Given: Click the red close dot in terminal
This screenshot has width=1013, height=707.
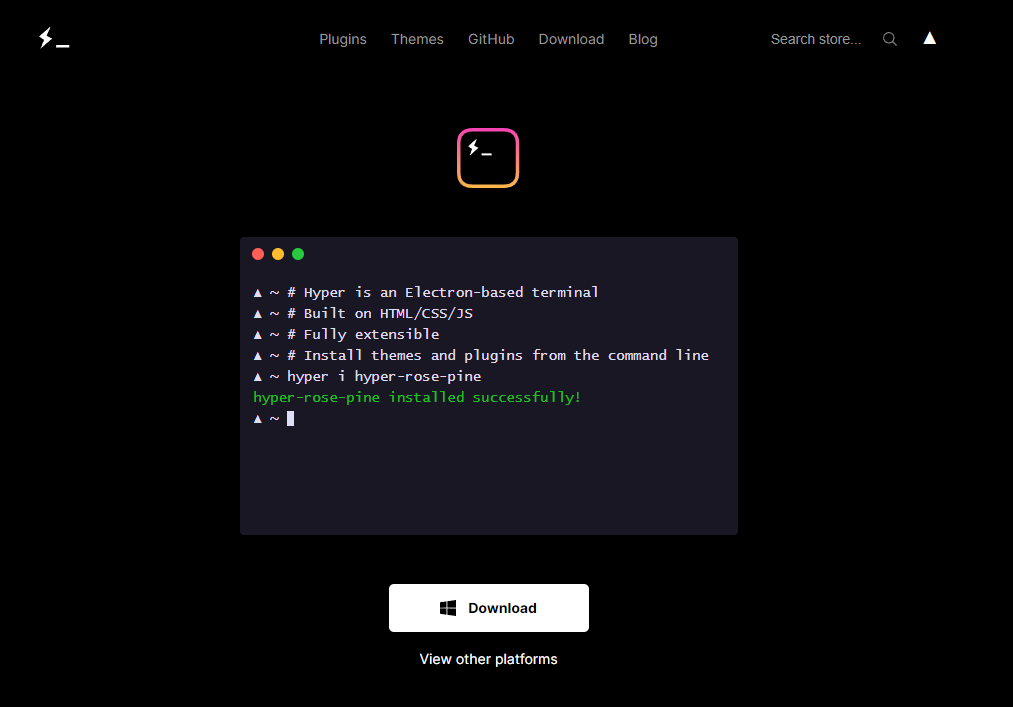Looking at the screenshot, I should click(x=258, y=254).
